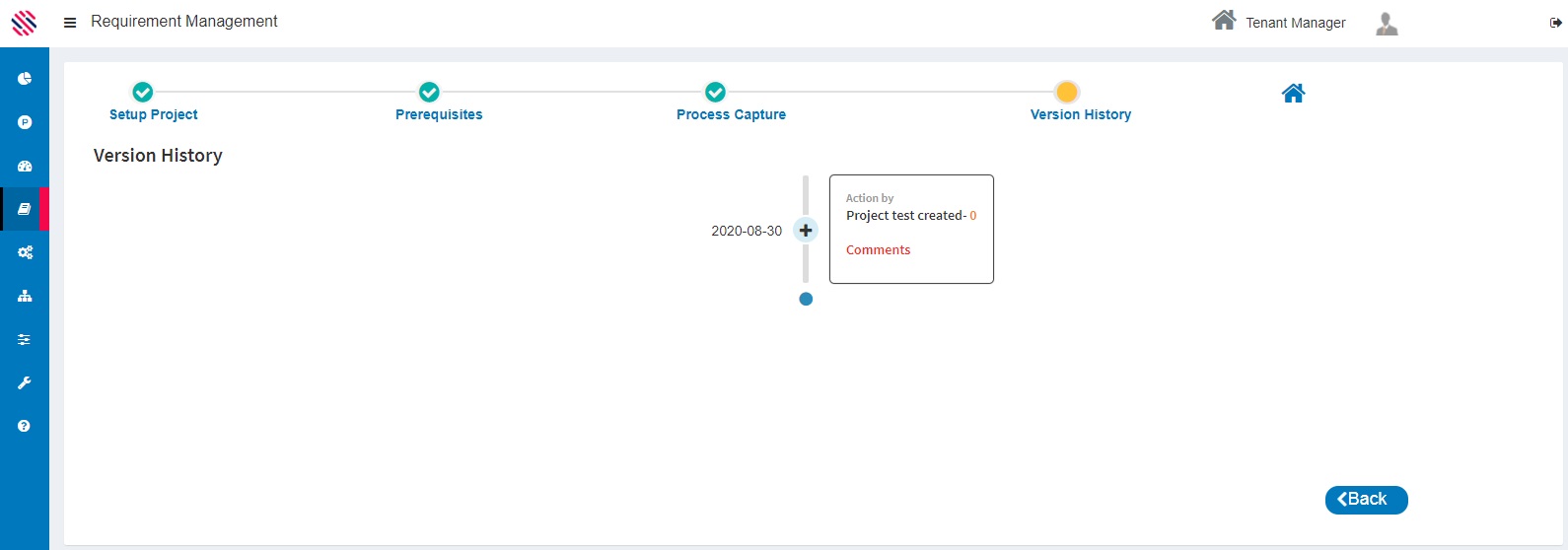The image size is (1568, 550).
Task: Click the circled P icon in sidebar
Action: click(25, 122)
